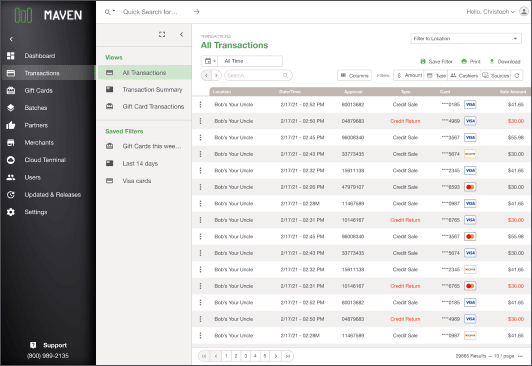Open the Columns chooser

coord(354,75)
